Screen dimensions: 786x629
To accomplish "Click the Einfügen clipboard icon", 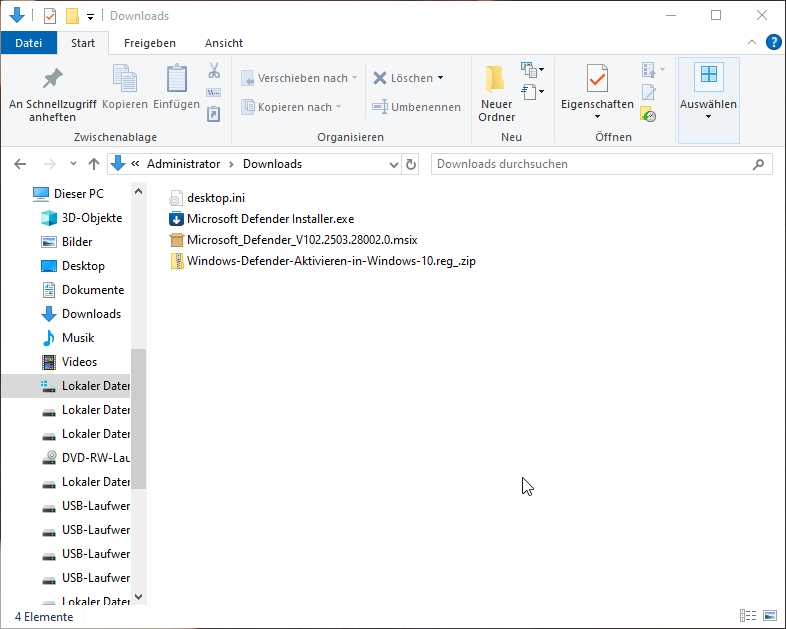I will click(x=176, y=78).
